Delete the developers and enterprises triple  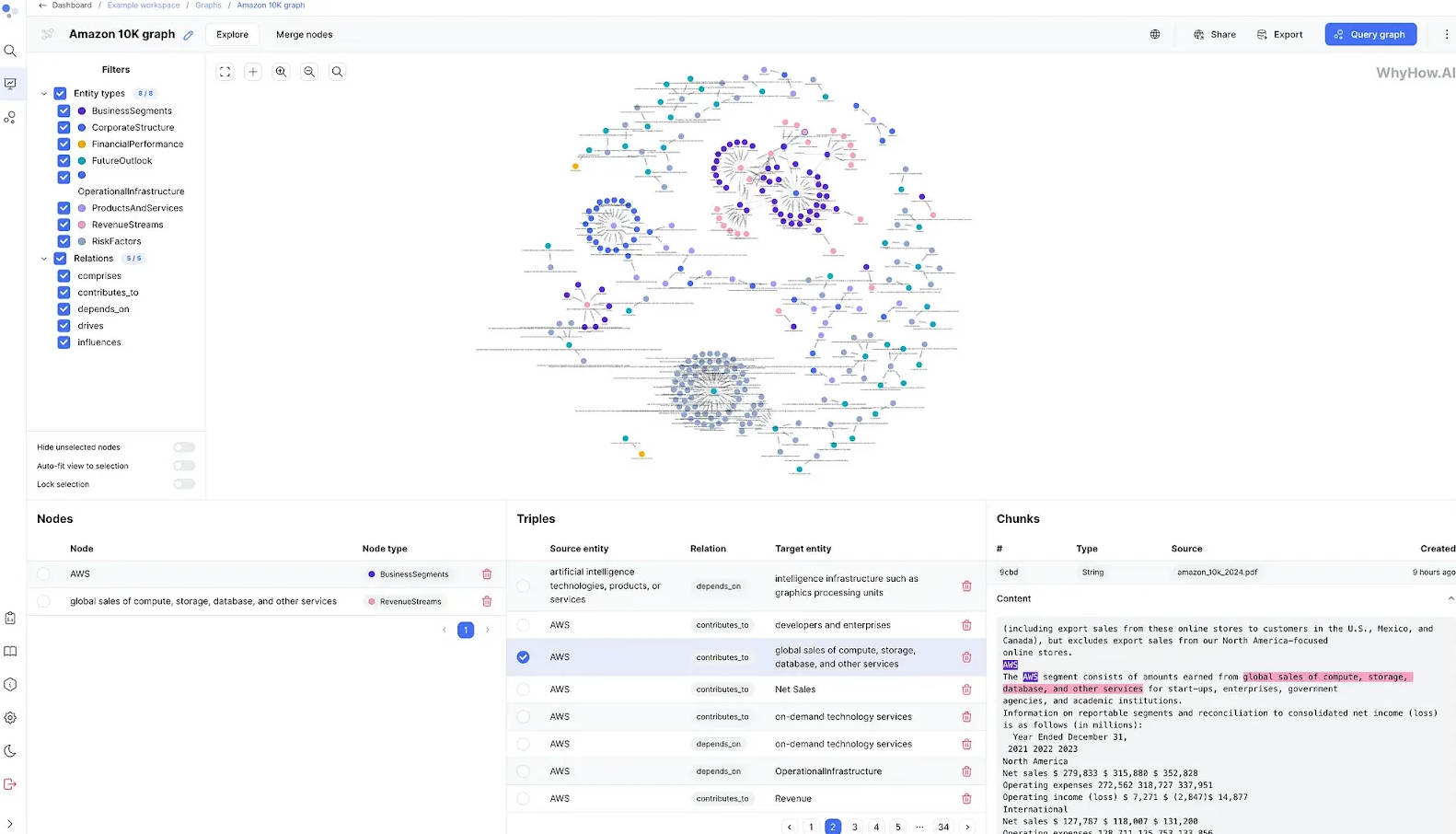tap(966, 625)
